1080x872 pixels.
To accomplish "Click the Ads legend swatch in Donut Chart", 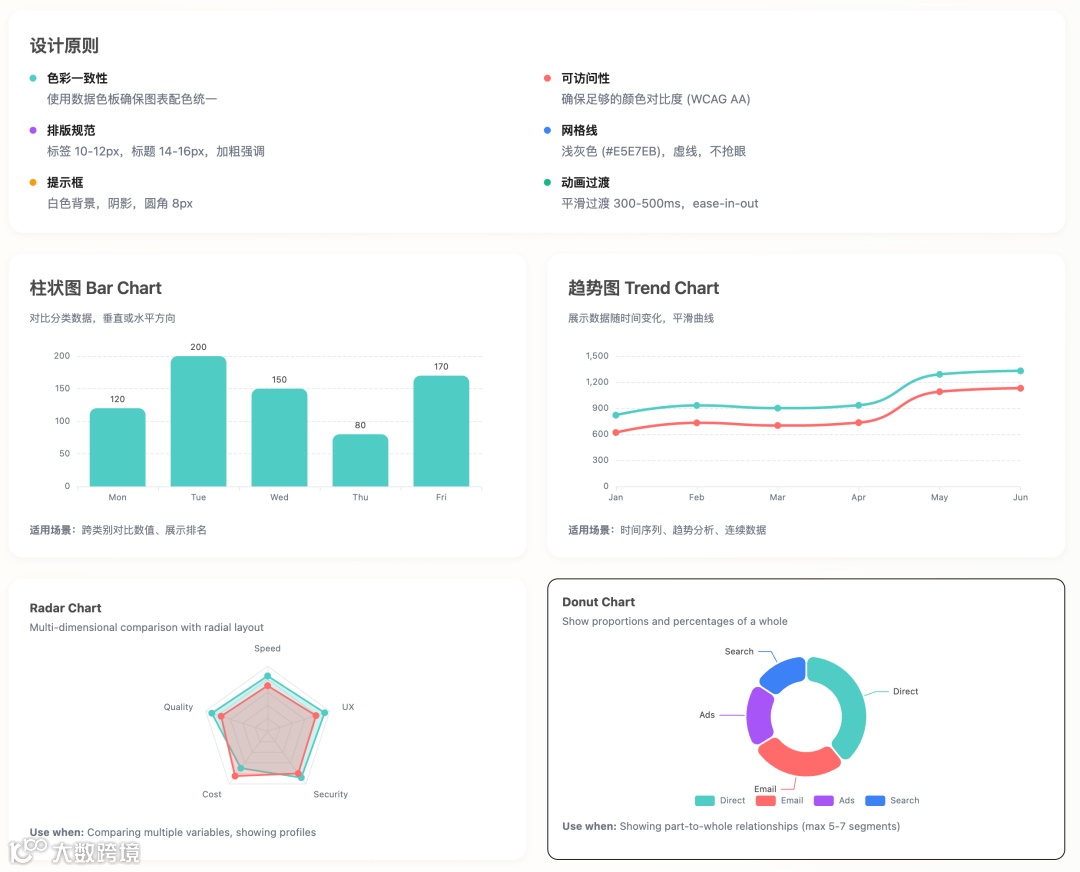I will [824, 800].
